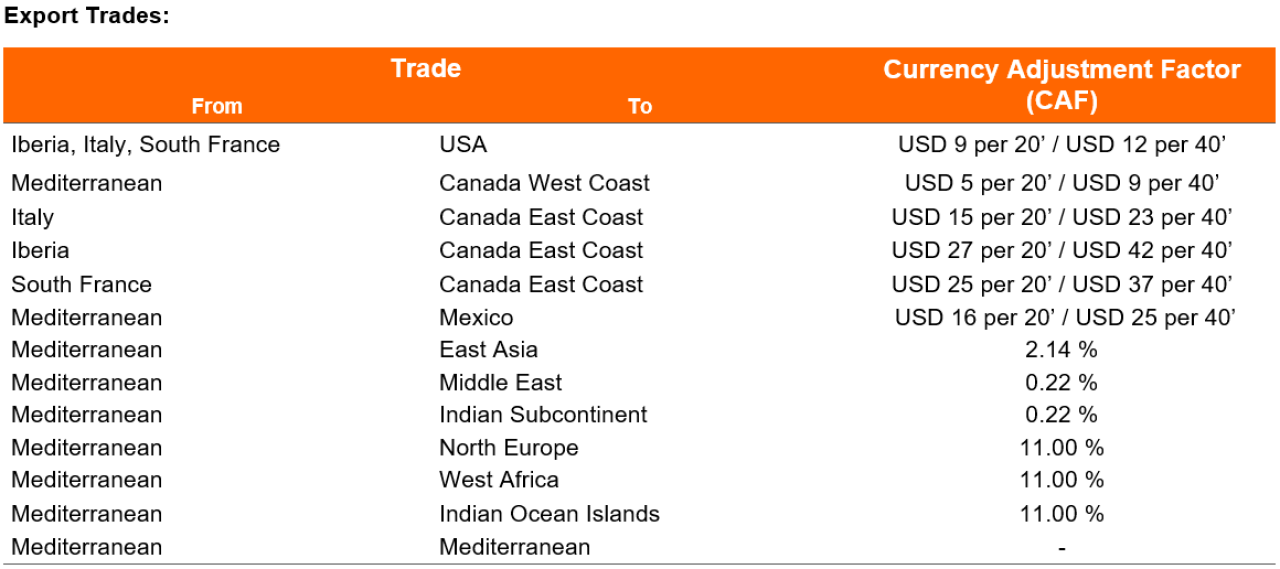Select the North Europe destination cell

(x=508, y=447)
